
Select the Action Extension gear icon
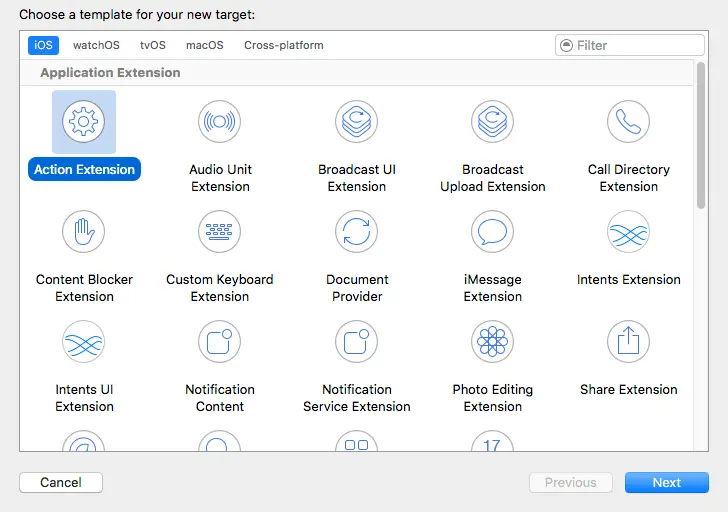point(84,122)
